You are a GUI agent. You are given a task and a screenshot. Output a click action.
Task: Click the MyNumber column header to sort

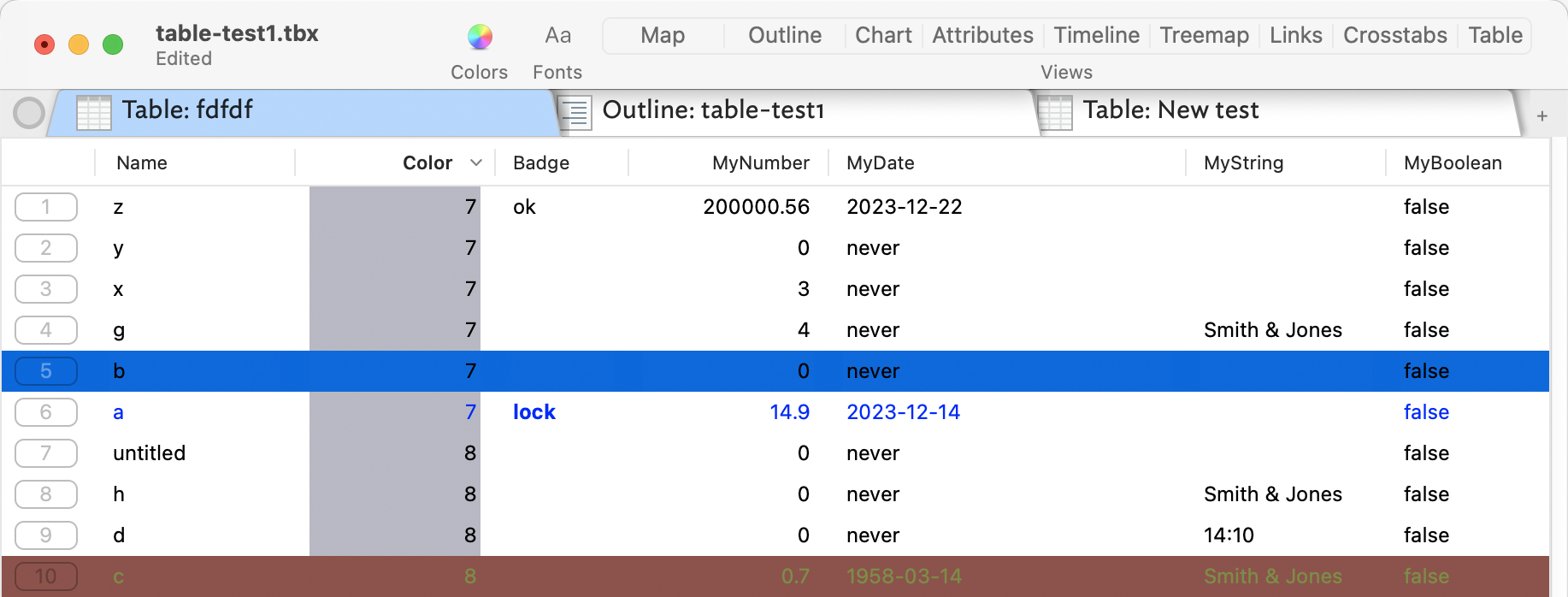coord(760,163)
